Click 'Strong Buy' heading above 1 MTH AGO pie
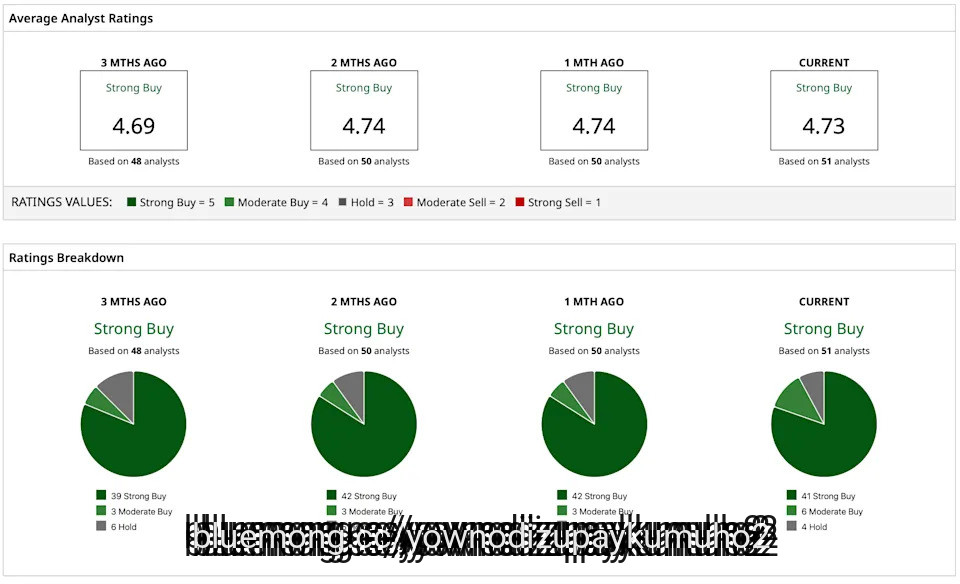The image size is (960, 584). [594, 329]
